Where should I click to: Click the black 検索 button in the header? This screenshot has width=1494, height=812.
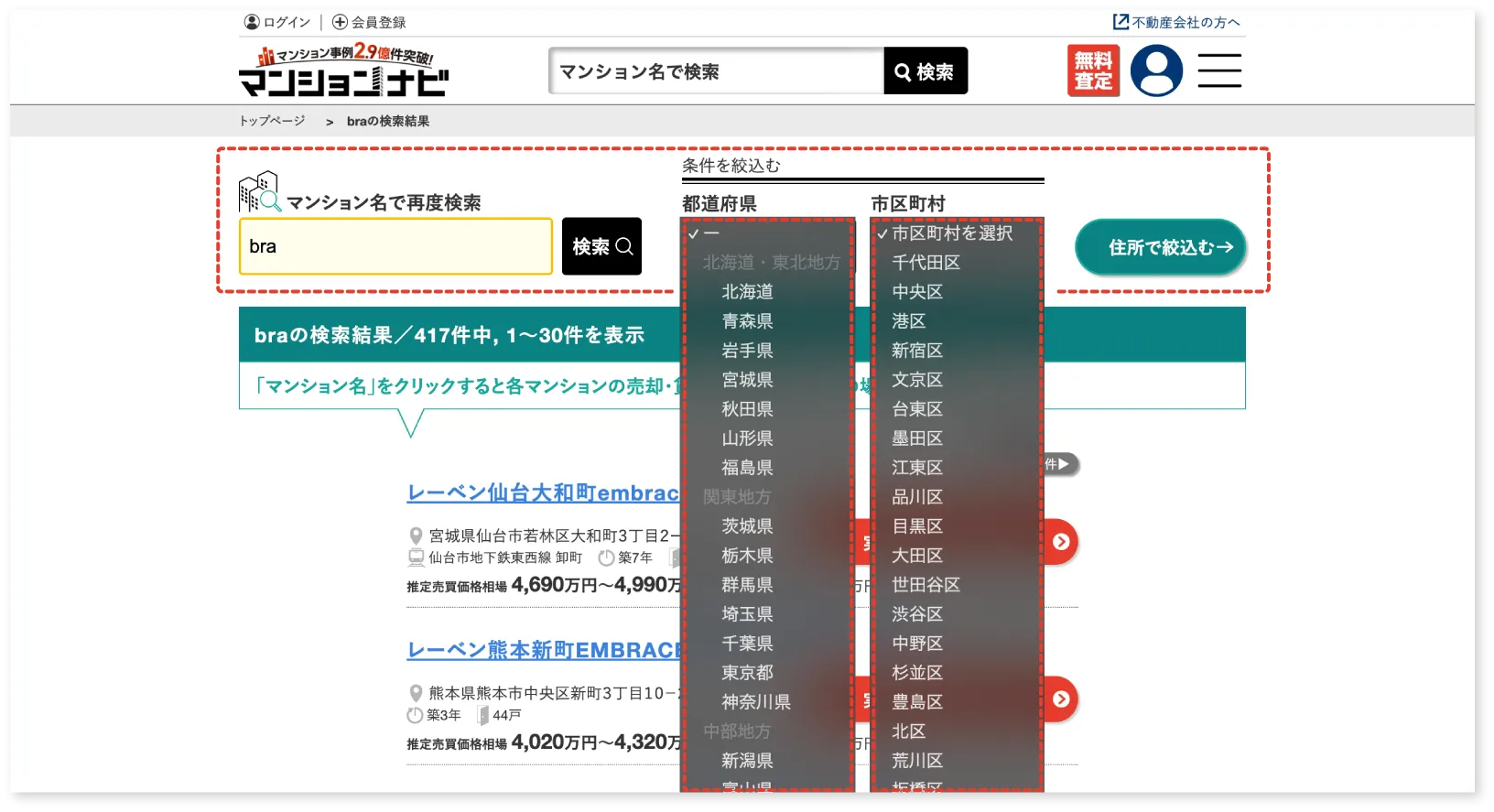coord(926,71)
